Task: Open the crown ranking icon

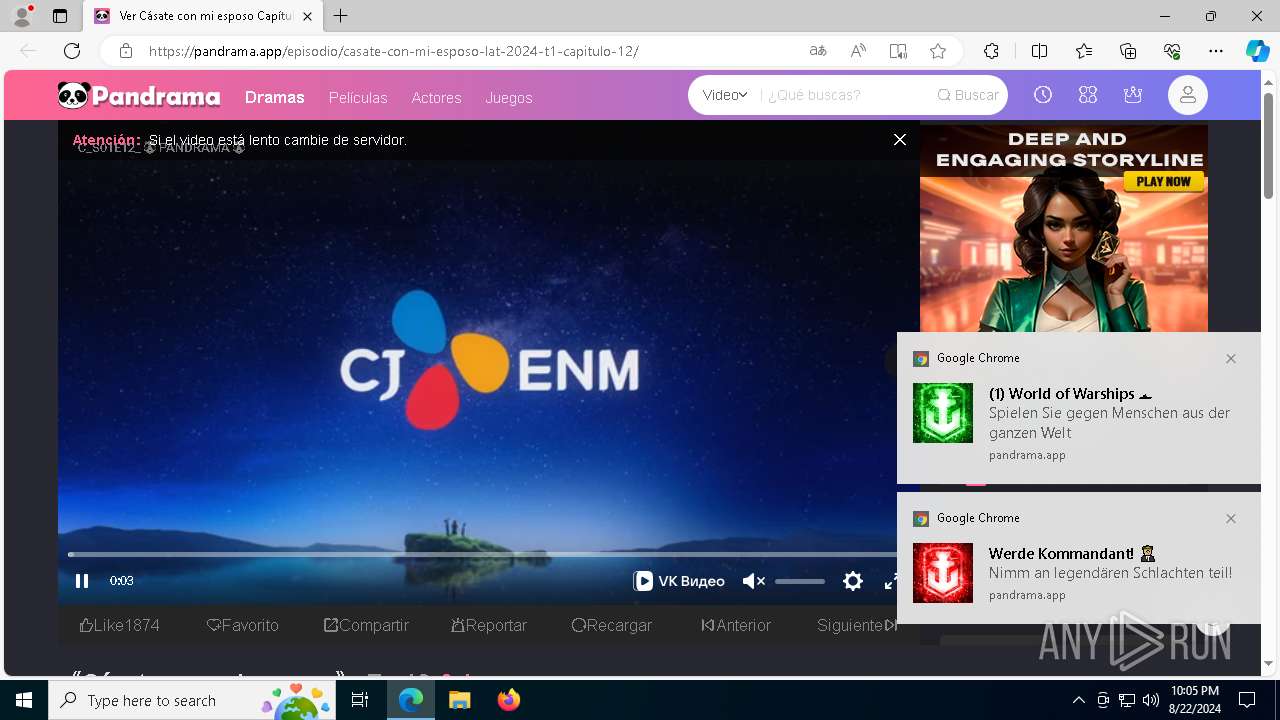Action: (x=1133, y=95)
